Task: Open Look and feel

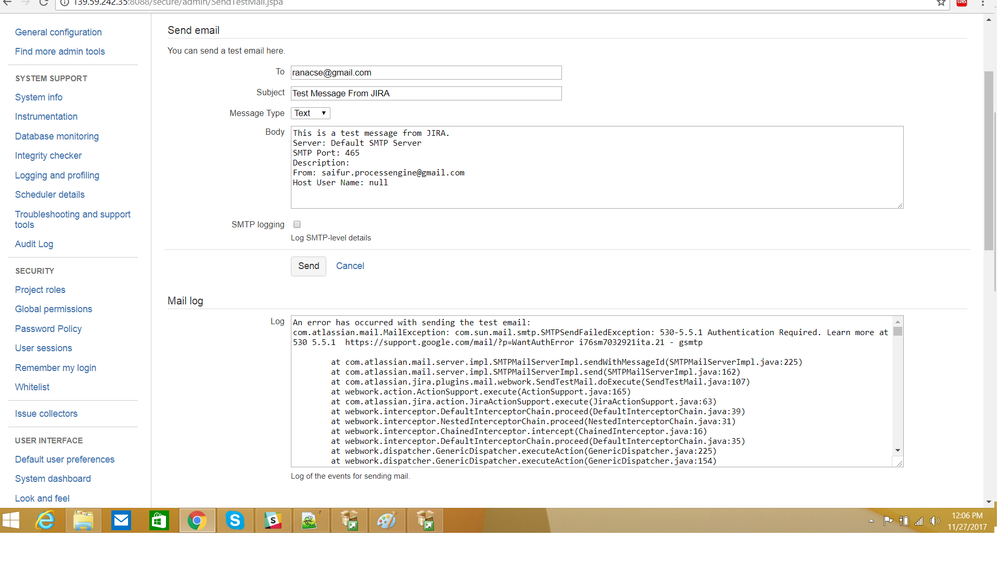Action: point(42,498)
